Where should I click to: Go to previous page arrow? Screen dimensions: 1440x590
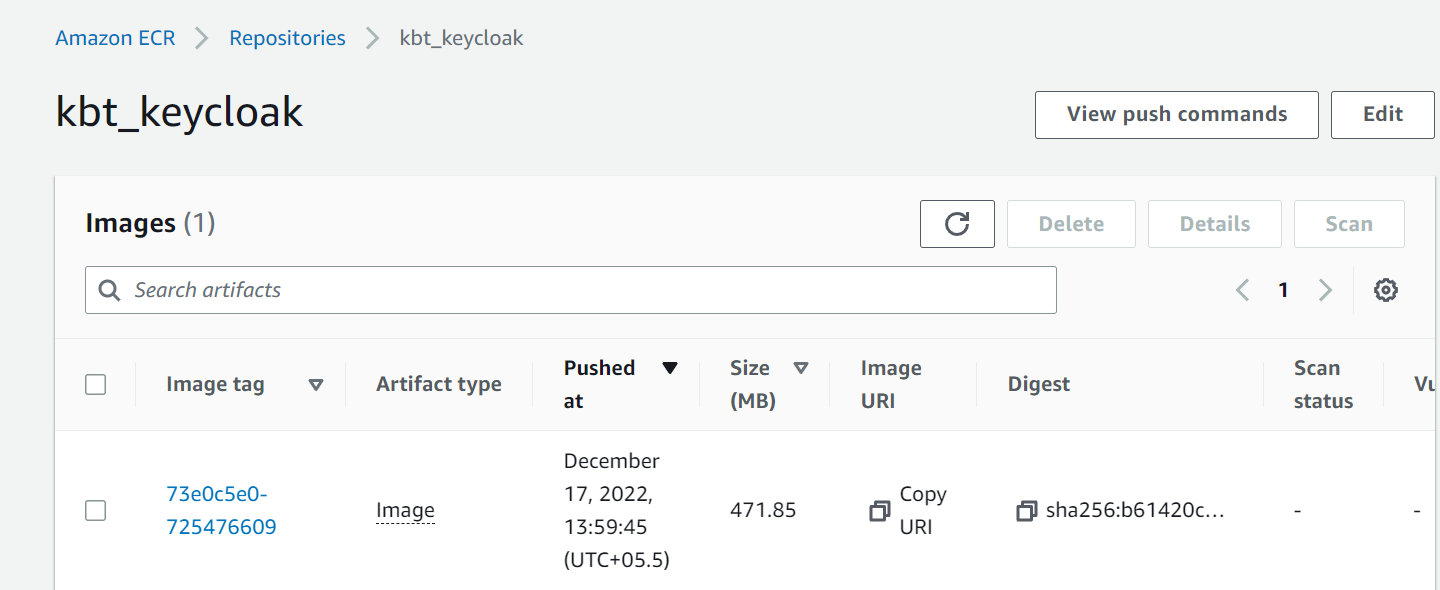1242,290
